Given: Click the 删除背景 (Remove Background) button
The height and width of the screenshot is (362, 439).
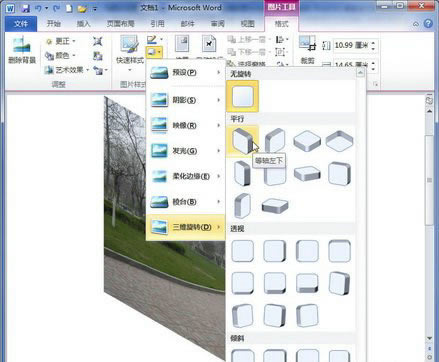Looking at the screenshot, I should 22,50.
